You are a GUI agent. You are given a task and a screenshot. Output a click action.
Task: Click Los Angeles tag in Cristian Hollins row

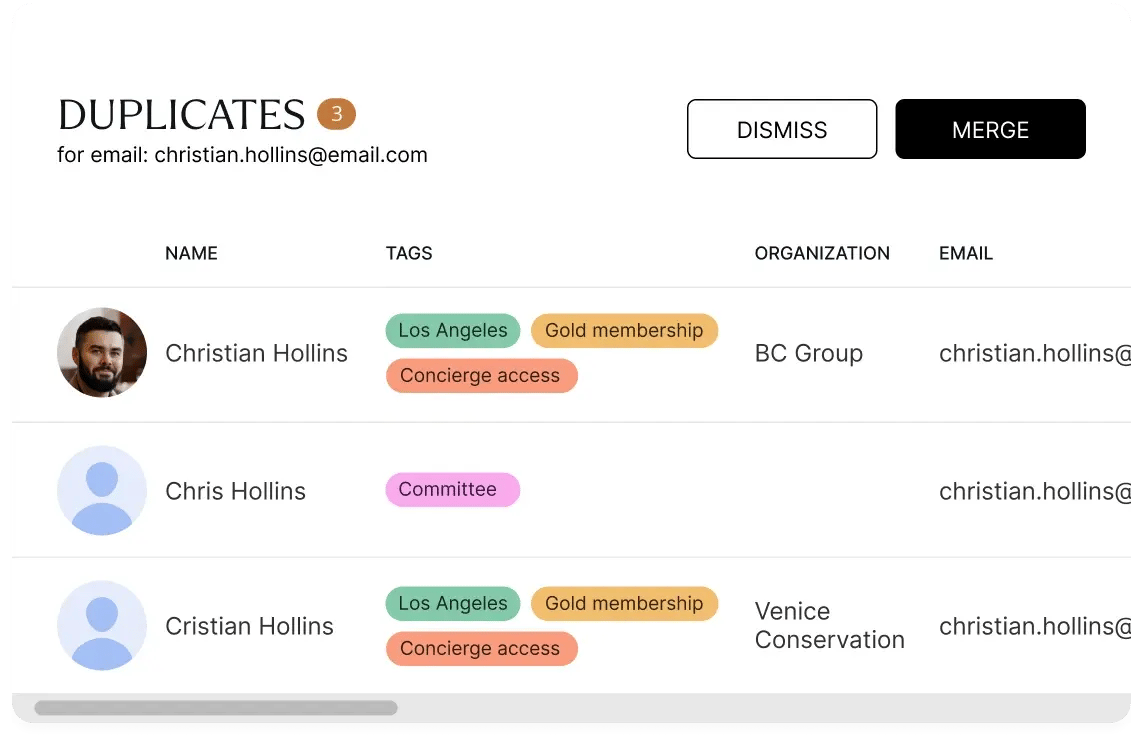tap(452, 603)
